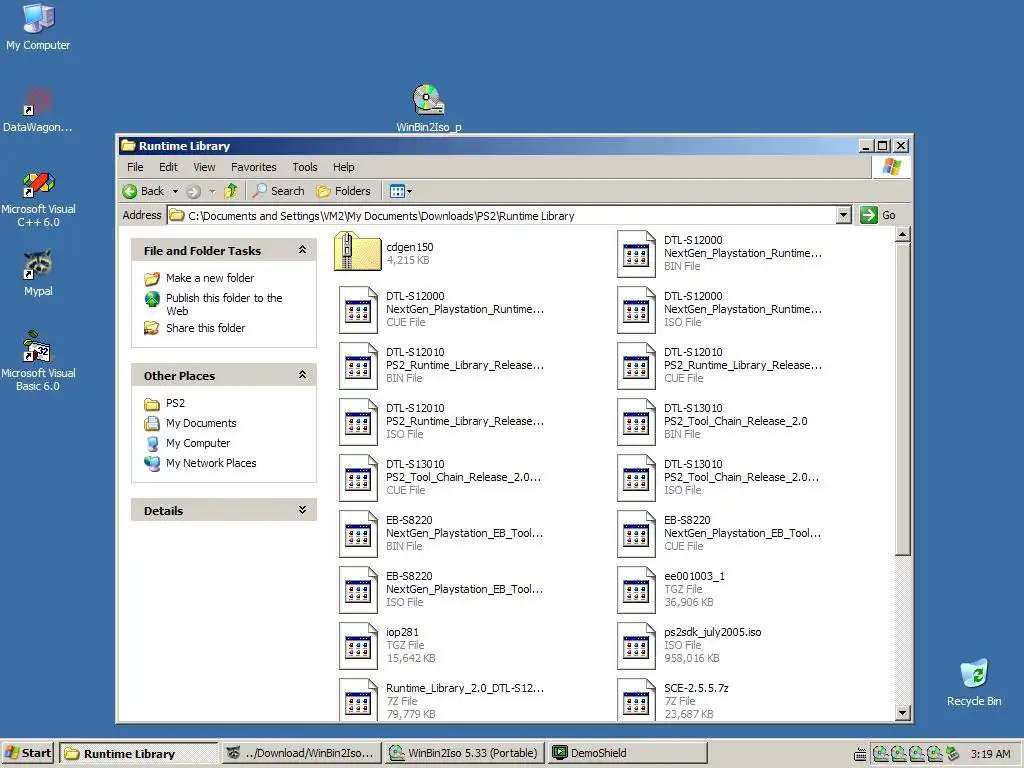Go to My Computer in Other Places
This screenshot has width=1024, height=768.
[x=198, y=443]
